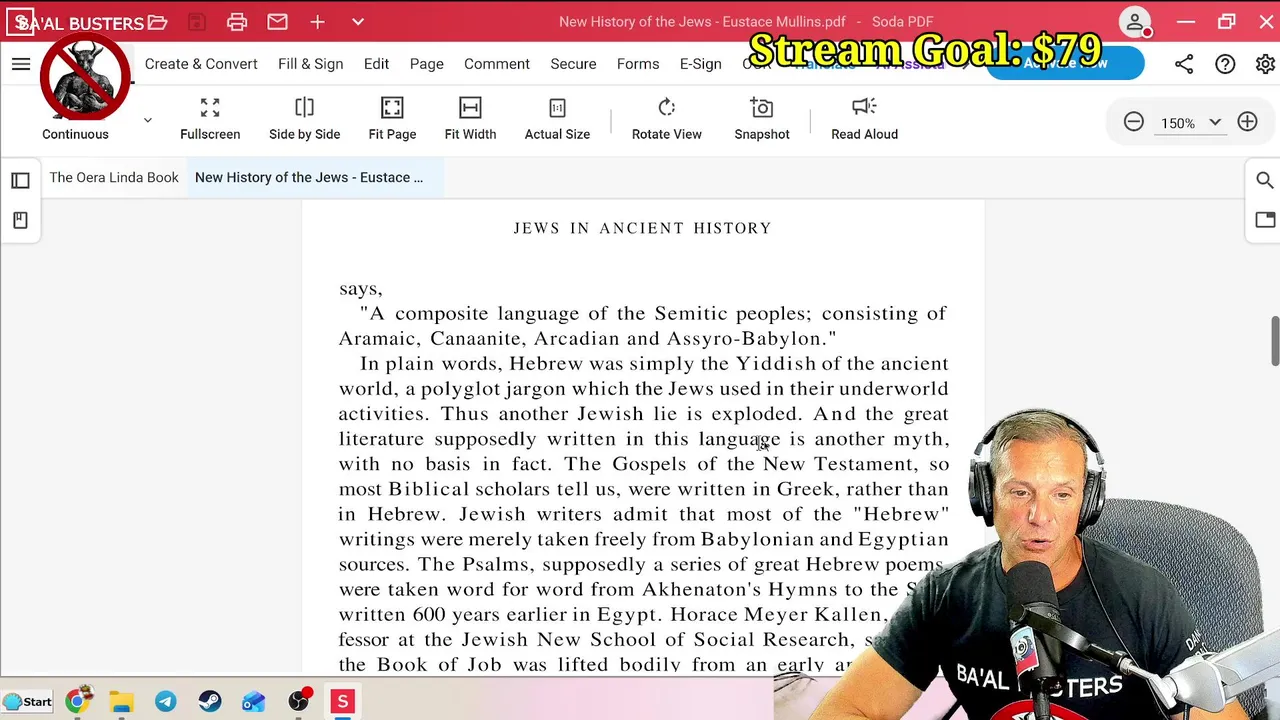
Task: Click the word 'Yiddish' in the page
Action: (x=776, y=363)
